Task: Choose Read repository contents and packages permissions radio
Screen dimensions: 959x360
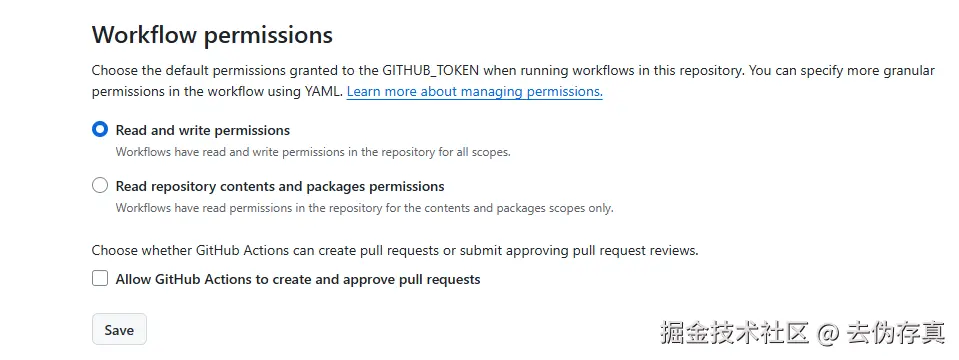Action: coord(100,185)
